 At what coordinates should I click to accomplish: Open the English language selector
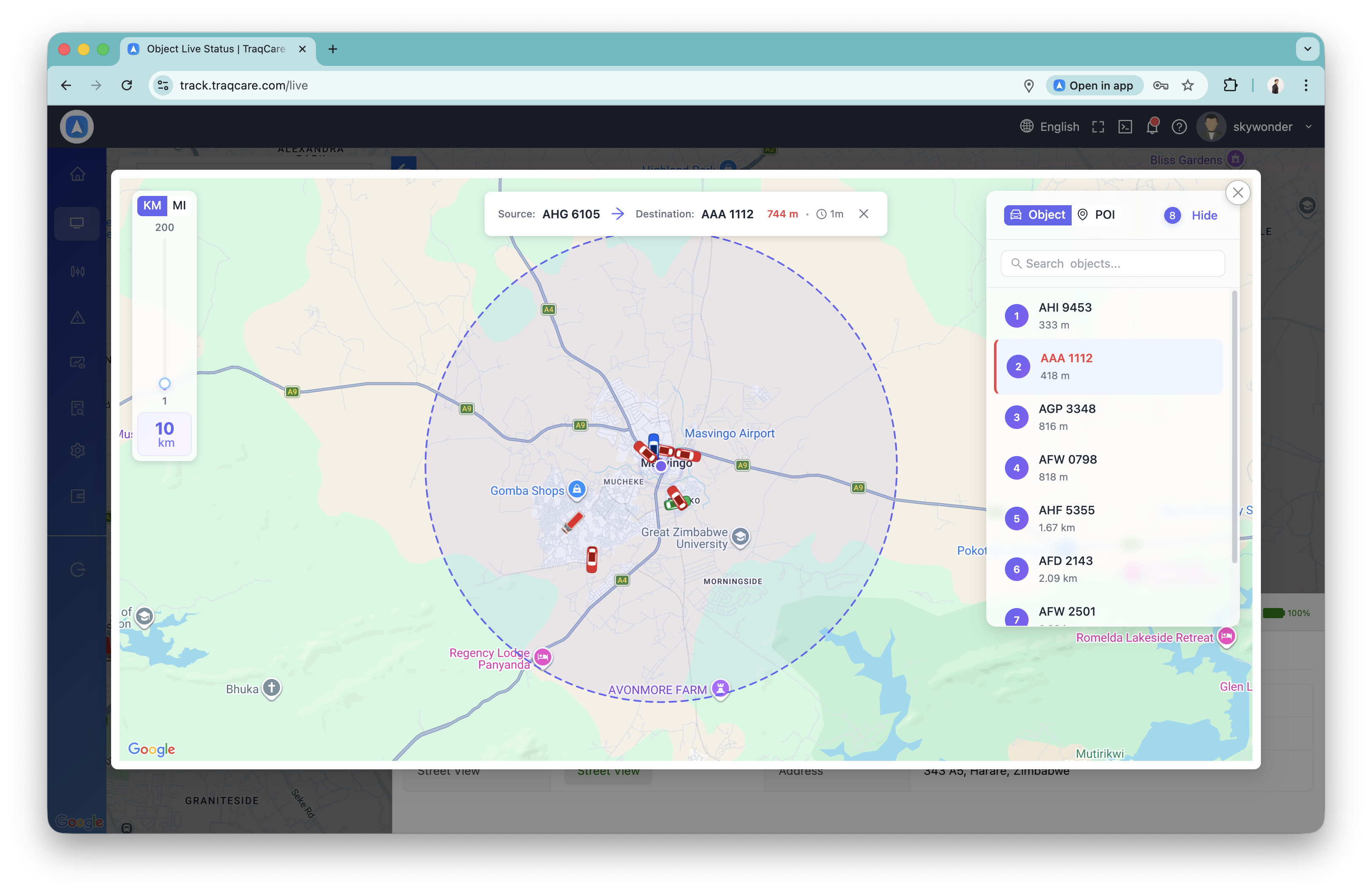coord(1050,127)
